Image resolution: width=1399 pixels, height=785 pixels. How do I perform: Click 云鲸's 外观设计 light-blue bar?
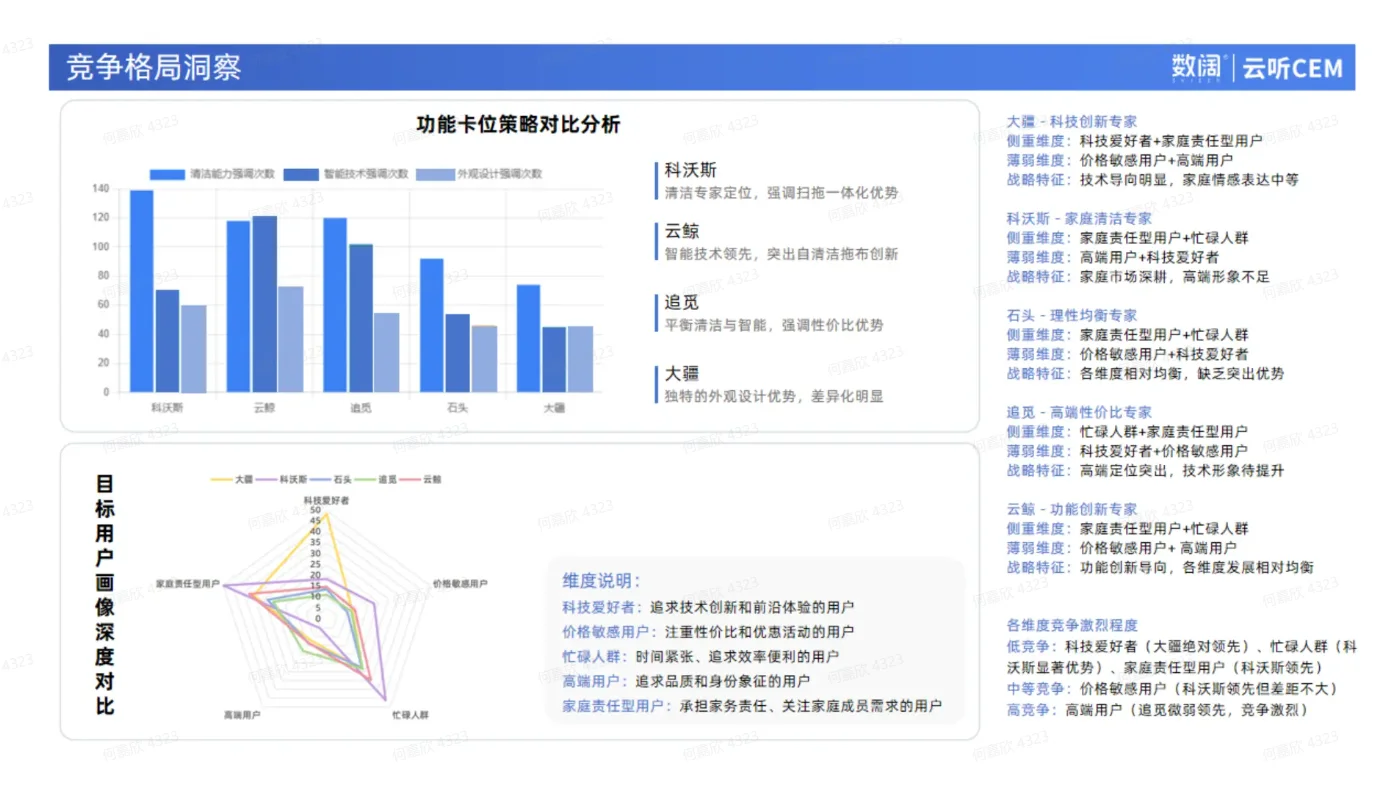[290, 340]
